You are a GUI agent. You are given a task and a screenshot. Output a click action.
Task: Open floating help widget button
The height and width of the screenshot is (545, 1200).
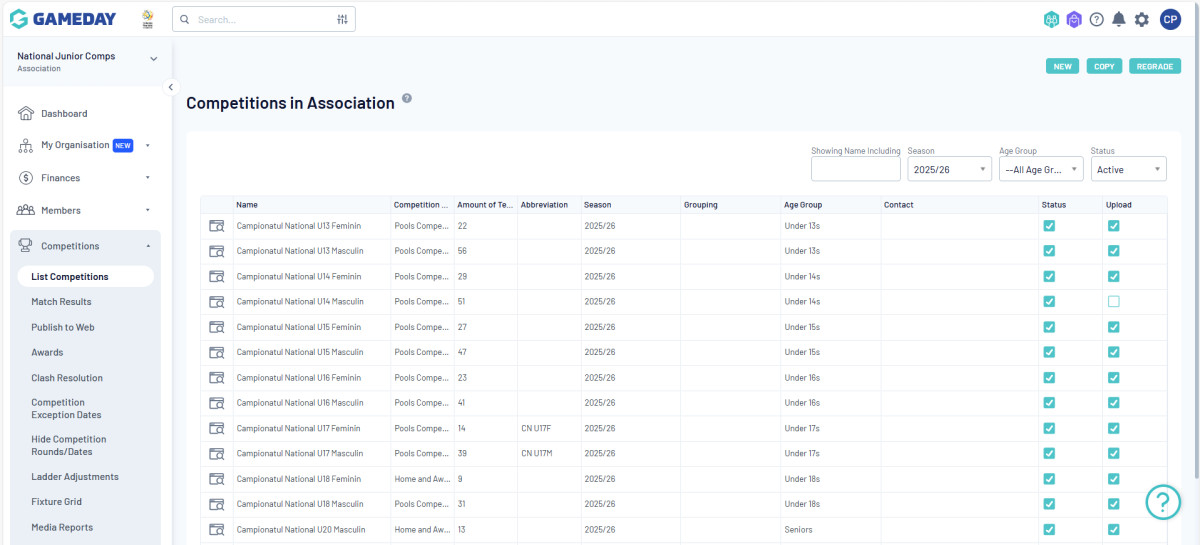coord(1163,501)
